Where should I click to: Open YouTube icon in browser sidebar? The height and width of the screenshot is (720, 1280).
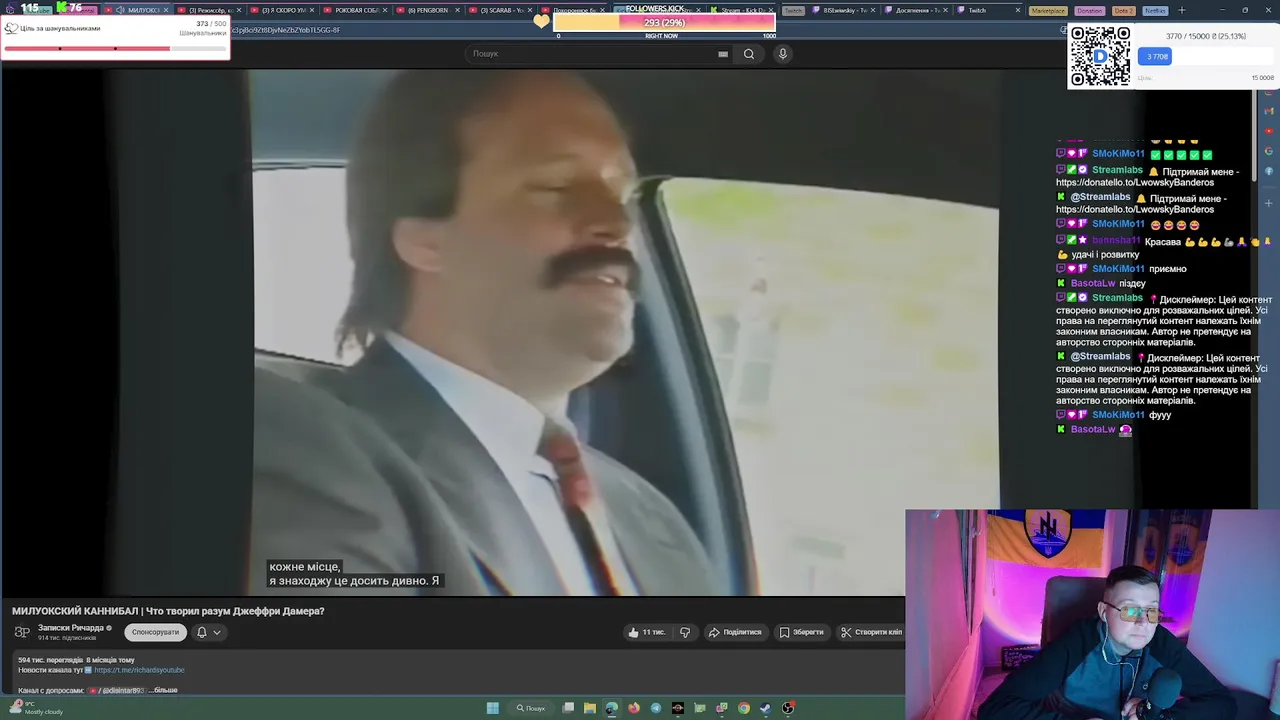coord(1269,130)
